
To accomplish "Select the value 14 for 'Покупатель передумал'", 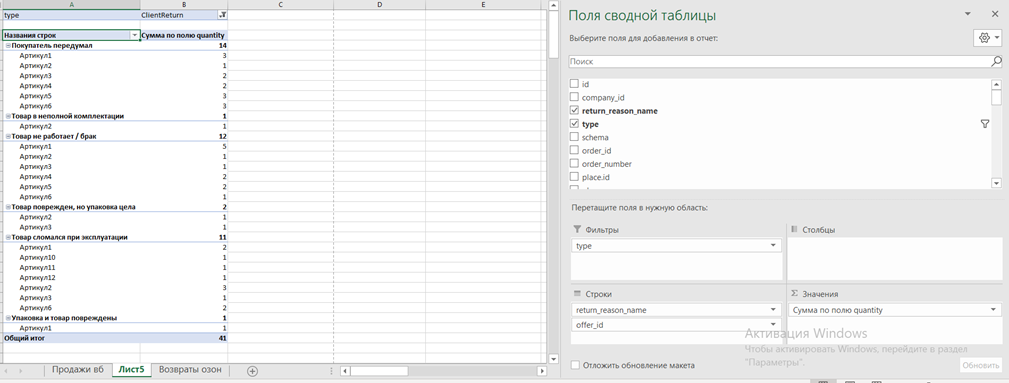I will click(184, 46).
